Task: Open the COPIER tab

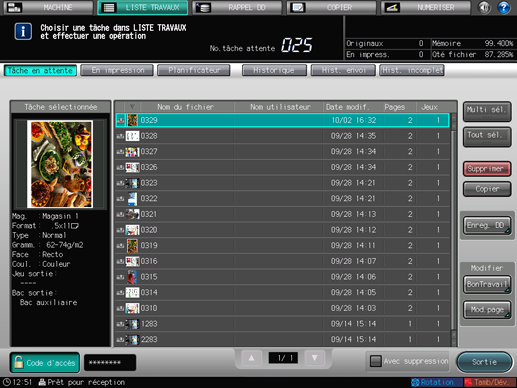Action: (331, 7)
